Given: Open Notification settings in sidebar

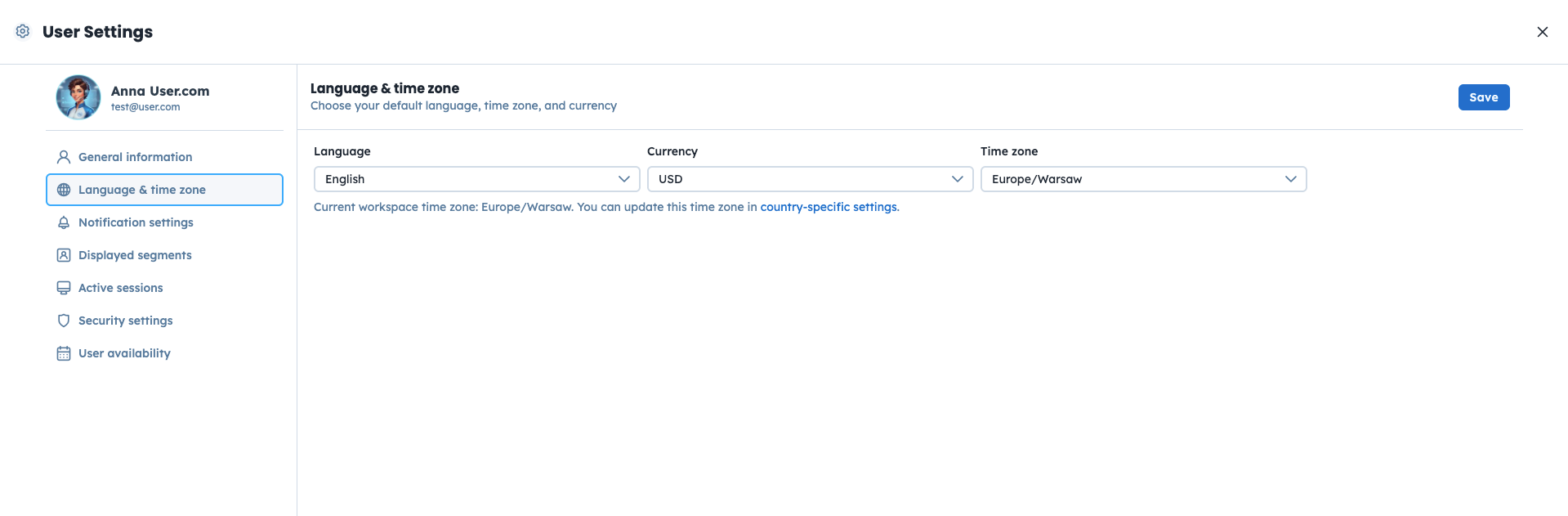Looking at the screenshot, I should pyautogui.click(x=136, y=222).
